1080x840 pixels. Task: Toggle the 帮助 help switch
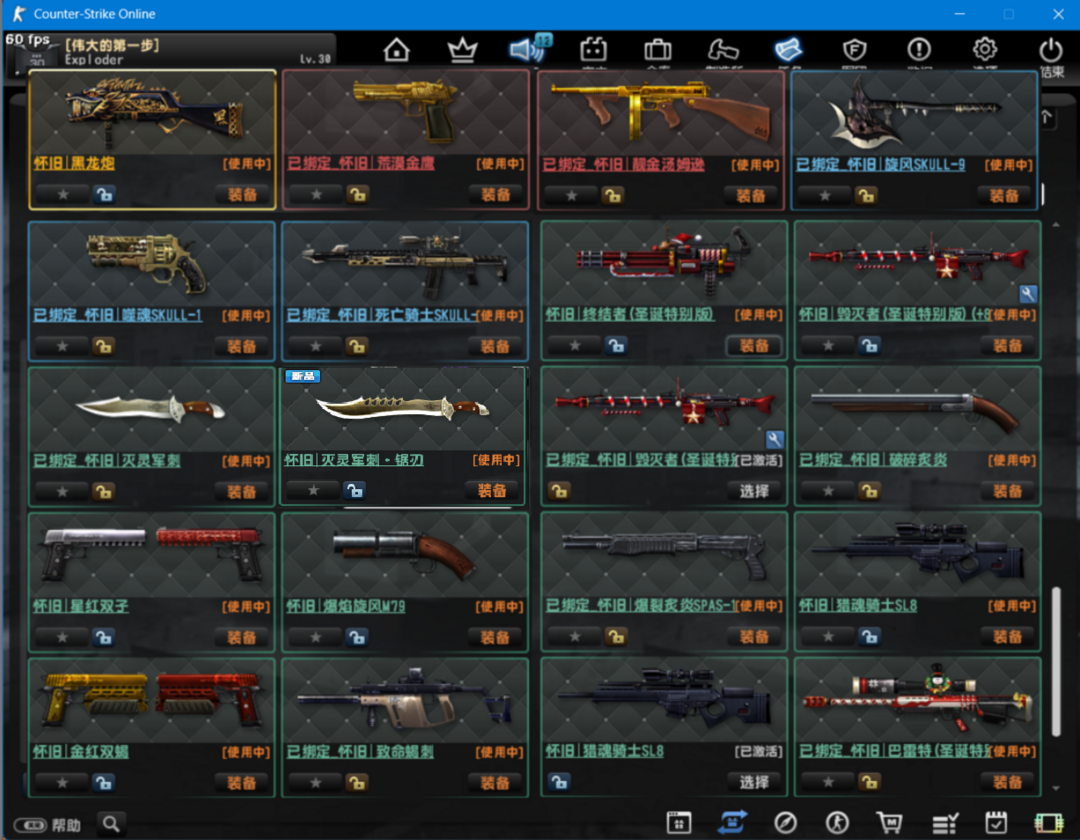[x=30, y=825]
